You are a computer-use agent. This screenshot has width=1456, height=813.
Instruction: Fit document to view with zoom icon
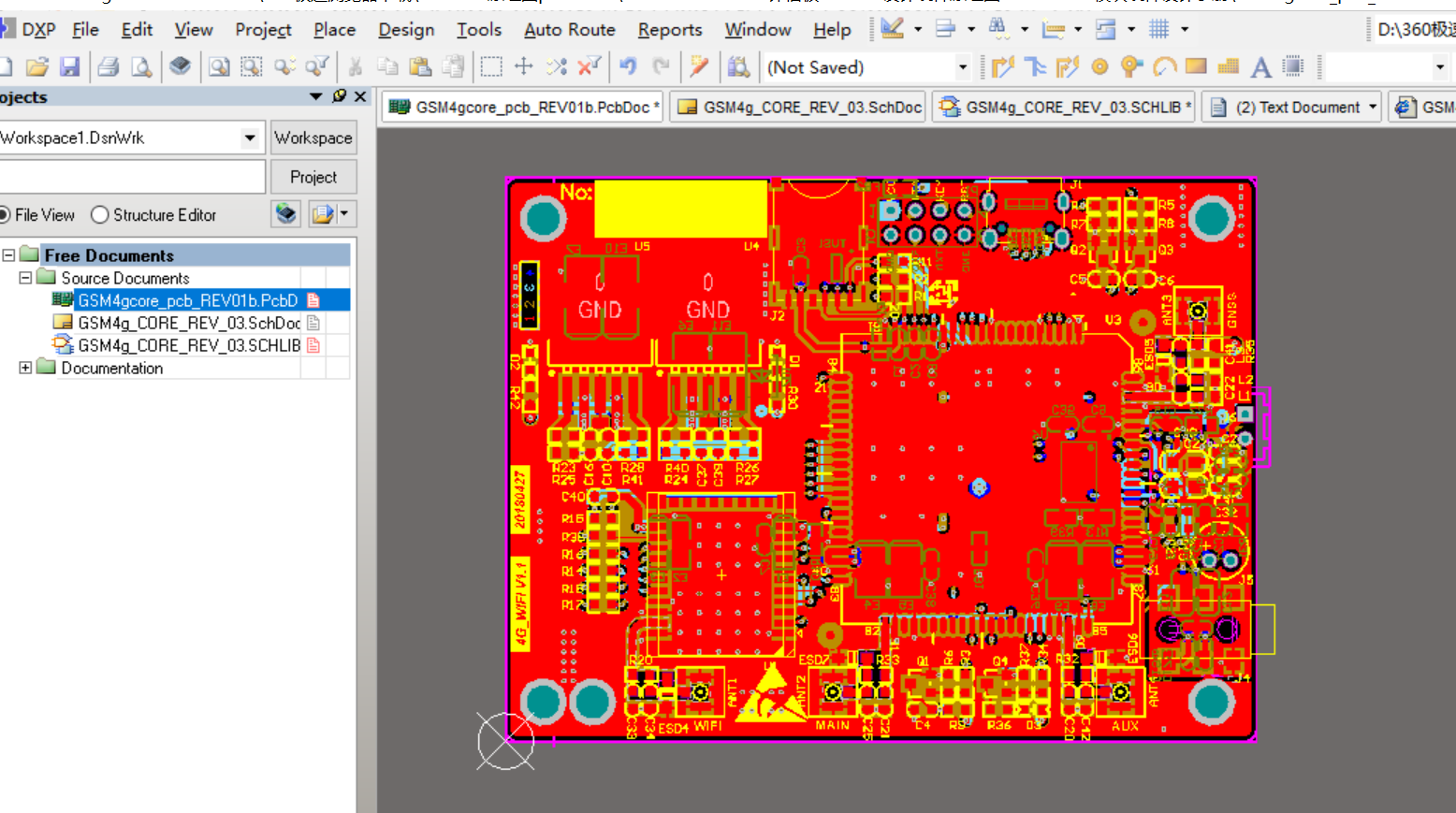219,66
